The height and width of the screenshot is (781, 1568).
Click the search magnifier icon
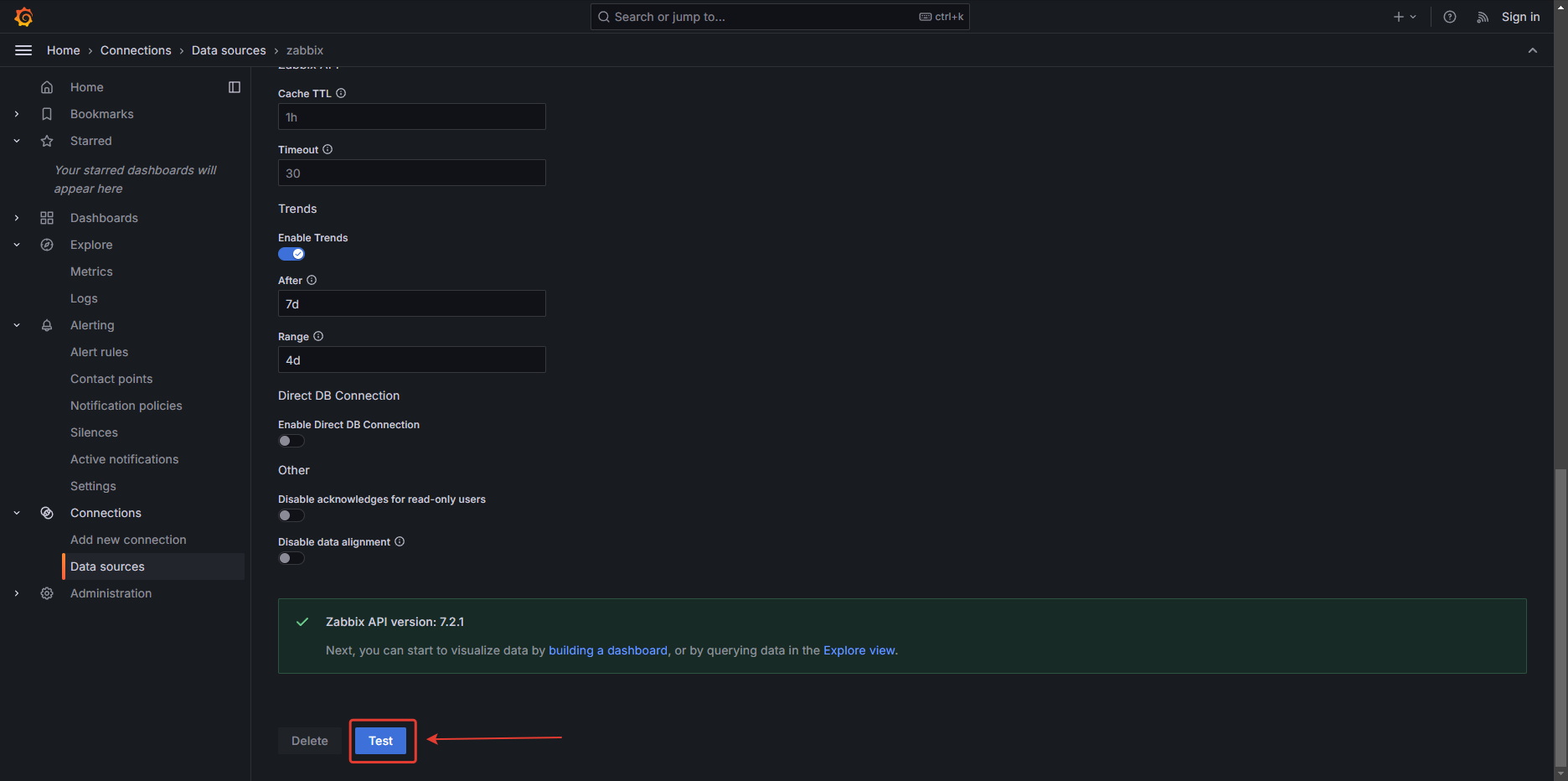(603, 17)
